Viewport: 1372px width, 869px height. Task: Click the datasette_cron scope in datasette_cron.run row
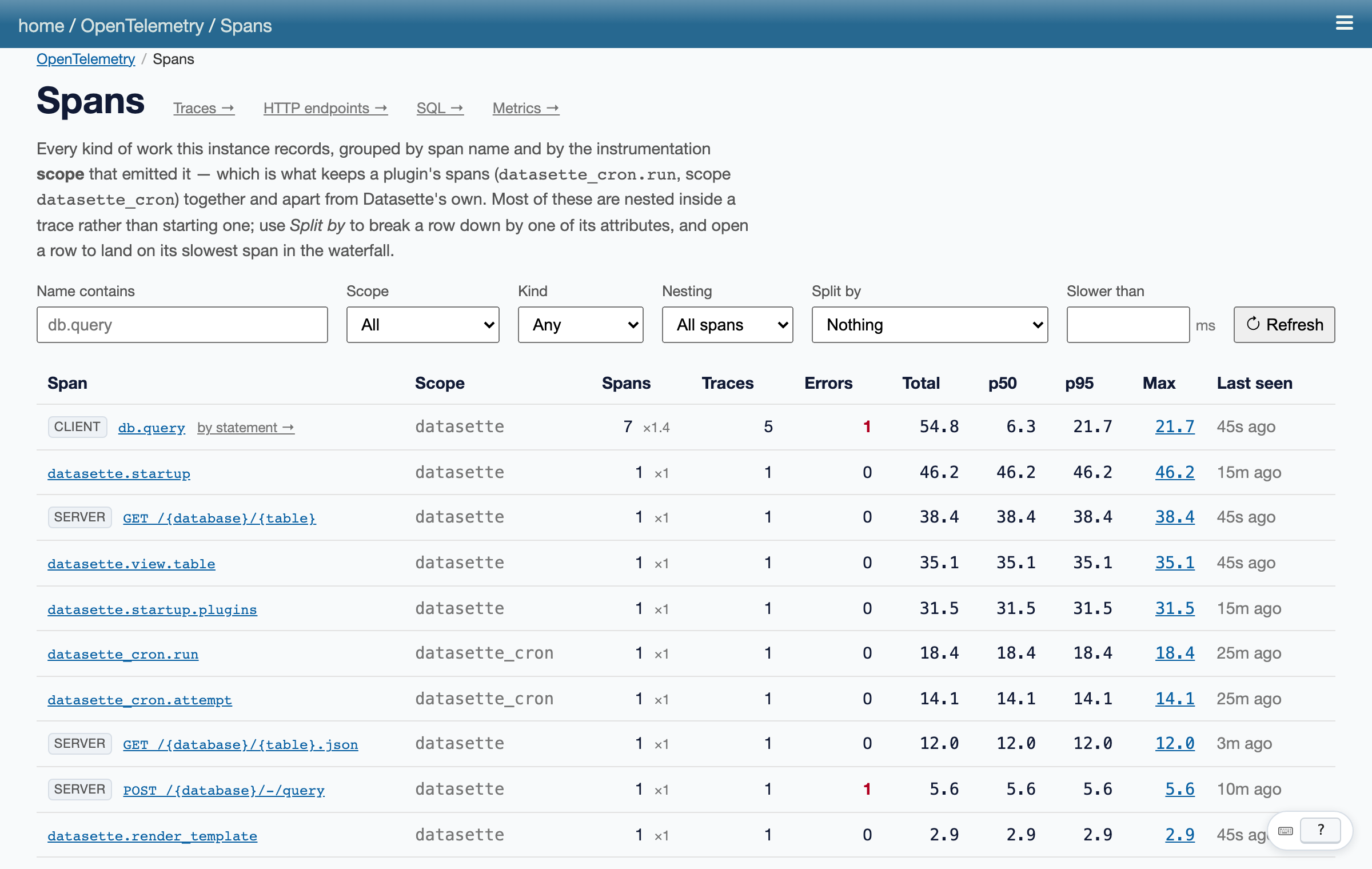[484, 653]
